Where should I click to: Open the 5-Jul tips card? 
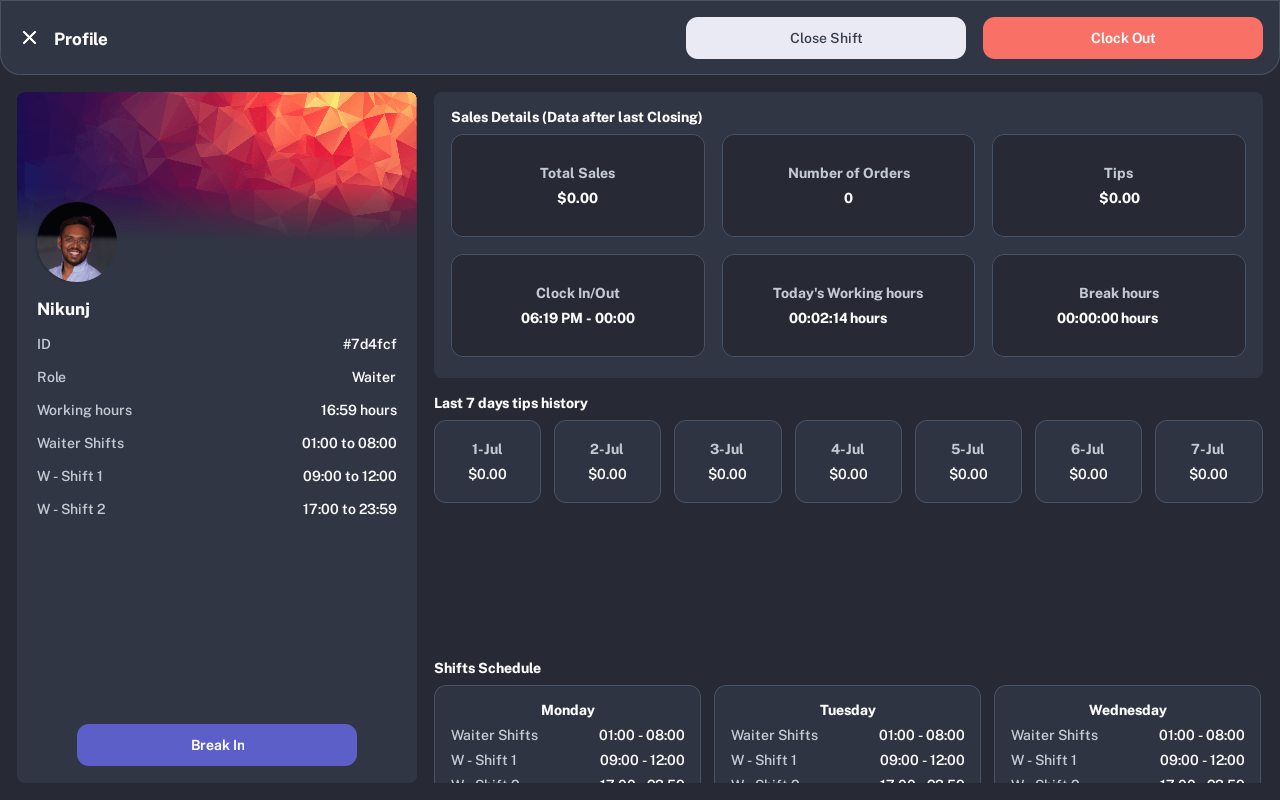tap(968, 462)
